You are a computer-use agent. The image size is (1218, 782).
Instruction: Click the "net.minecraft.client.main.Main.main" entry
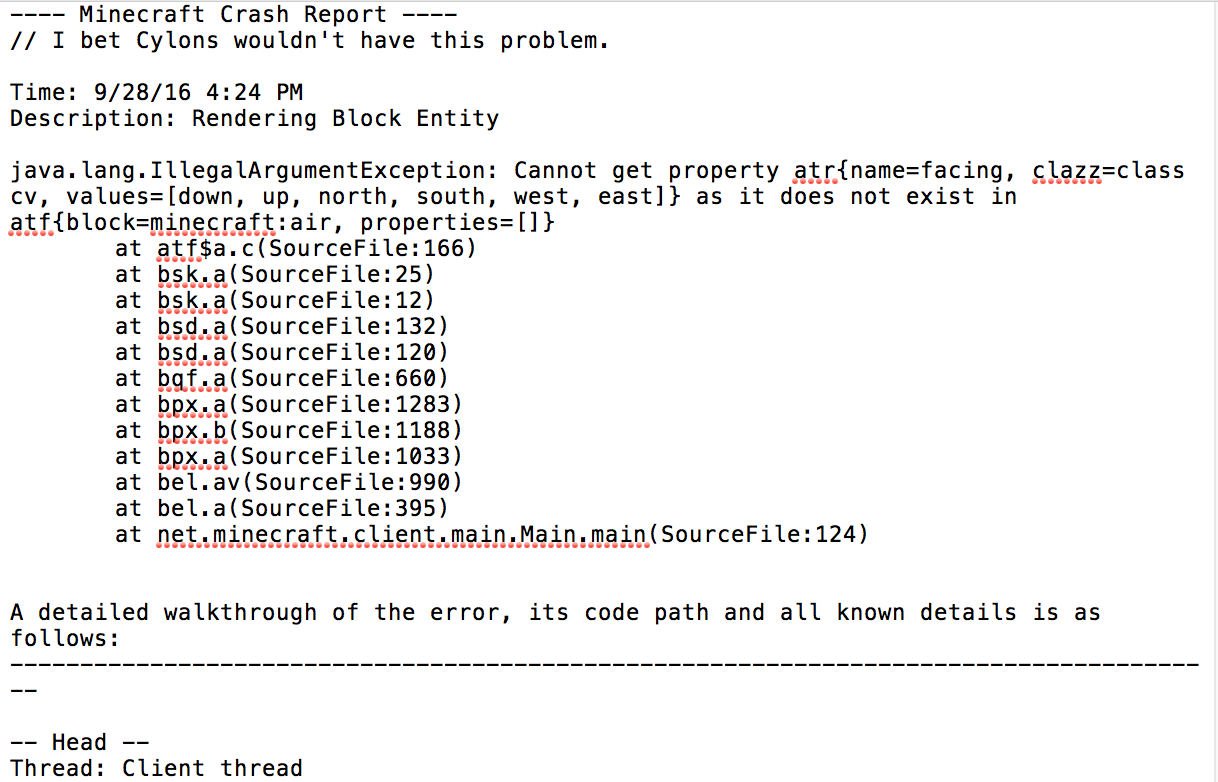[x=402, y=534]
